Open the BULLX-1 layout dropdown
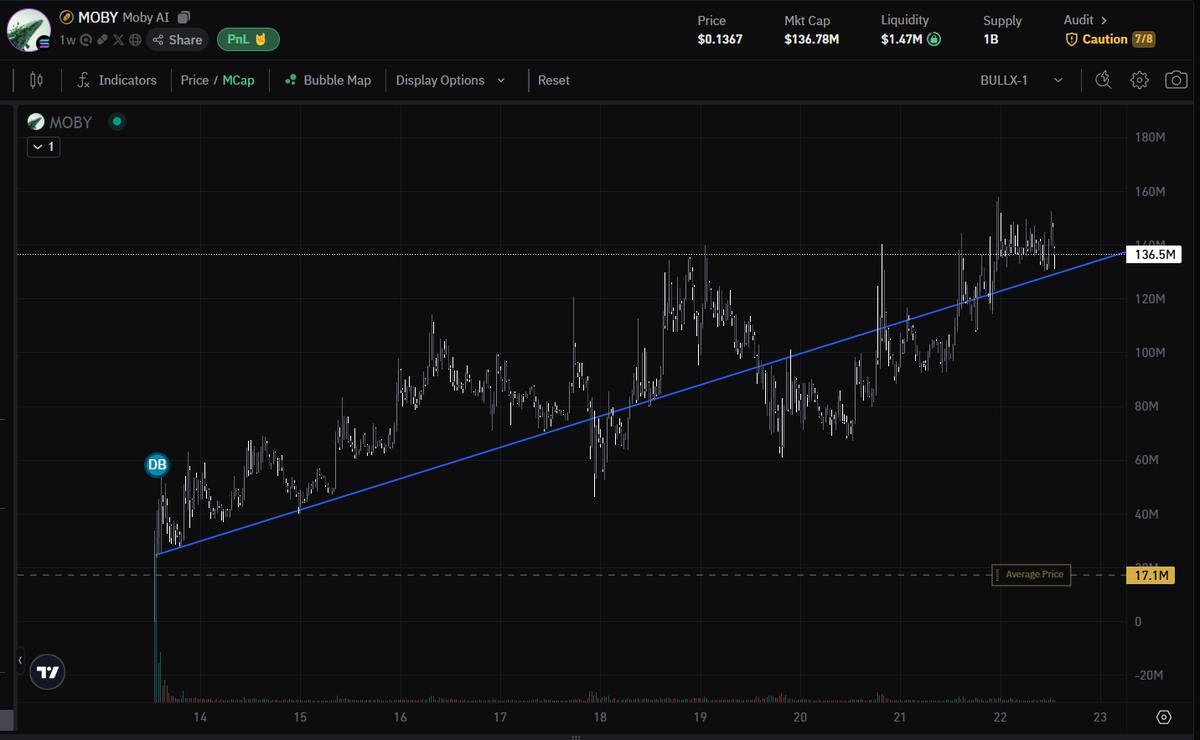The height and width of the screenshot is (740, 1200). pyautogui.click(x=1020, y=79)
